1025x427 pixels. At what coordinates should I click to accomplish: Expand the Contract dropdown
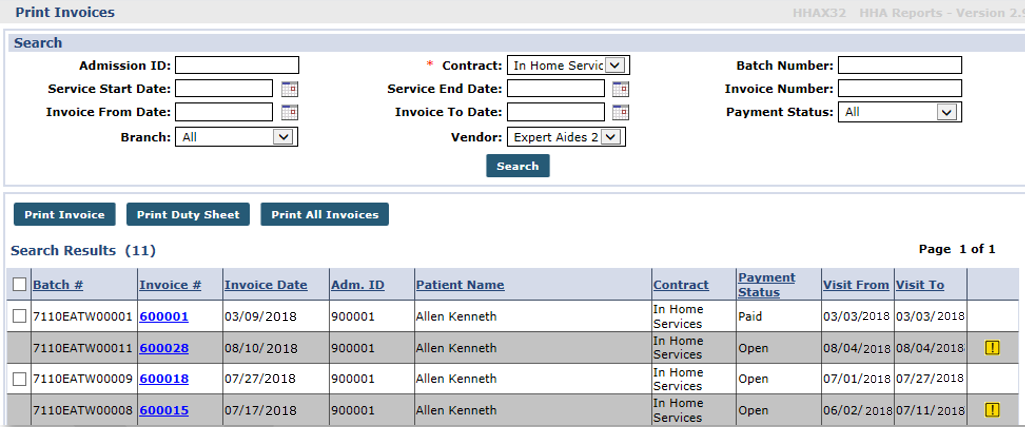pyautogui.click(x=615, y=65)
